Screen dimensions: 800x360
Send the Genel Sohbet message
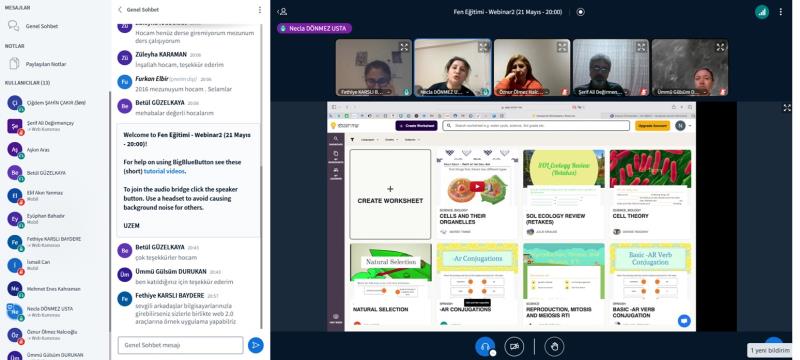coord(256,345)
